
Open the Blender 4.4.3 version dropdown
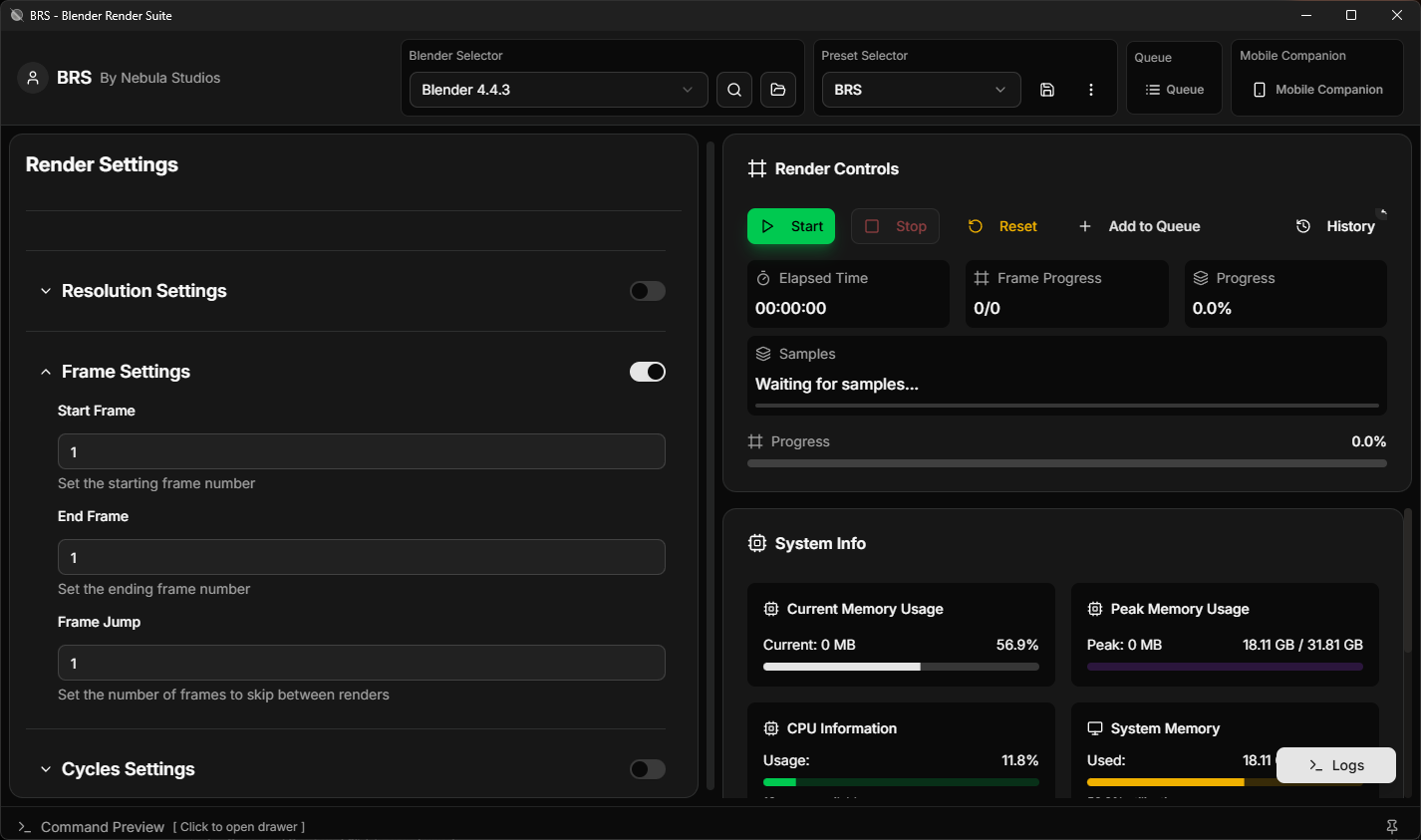coord(559,90)
